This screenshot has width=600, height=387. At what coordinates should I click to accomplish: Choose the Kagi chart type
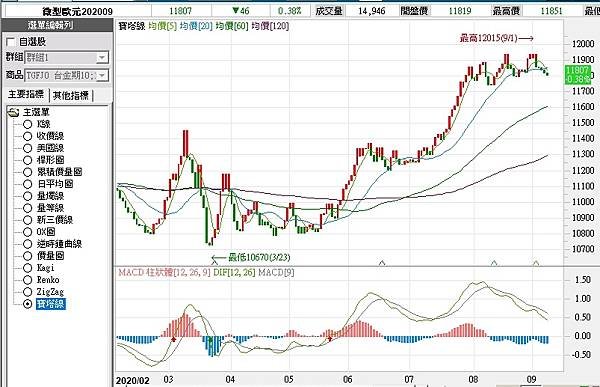[x=27, y=268]
